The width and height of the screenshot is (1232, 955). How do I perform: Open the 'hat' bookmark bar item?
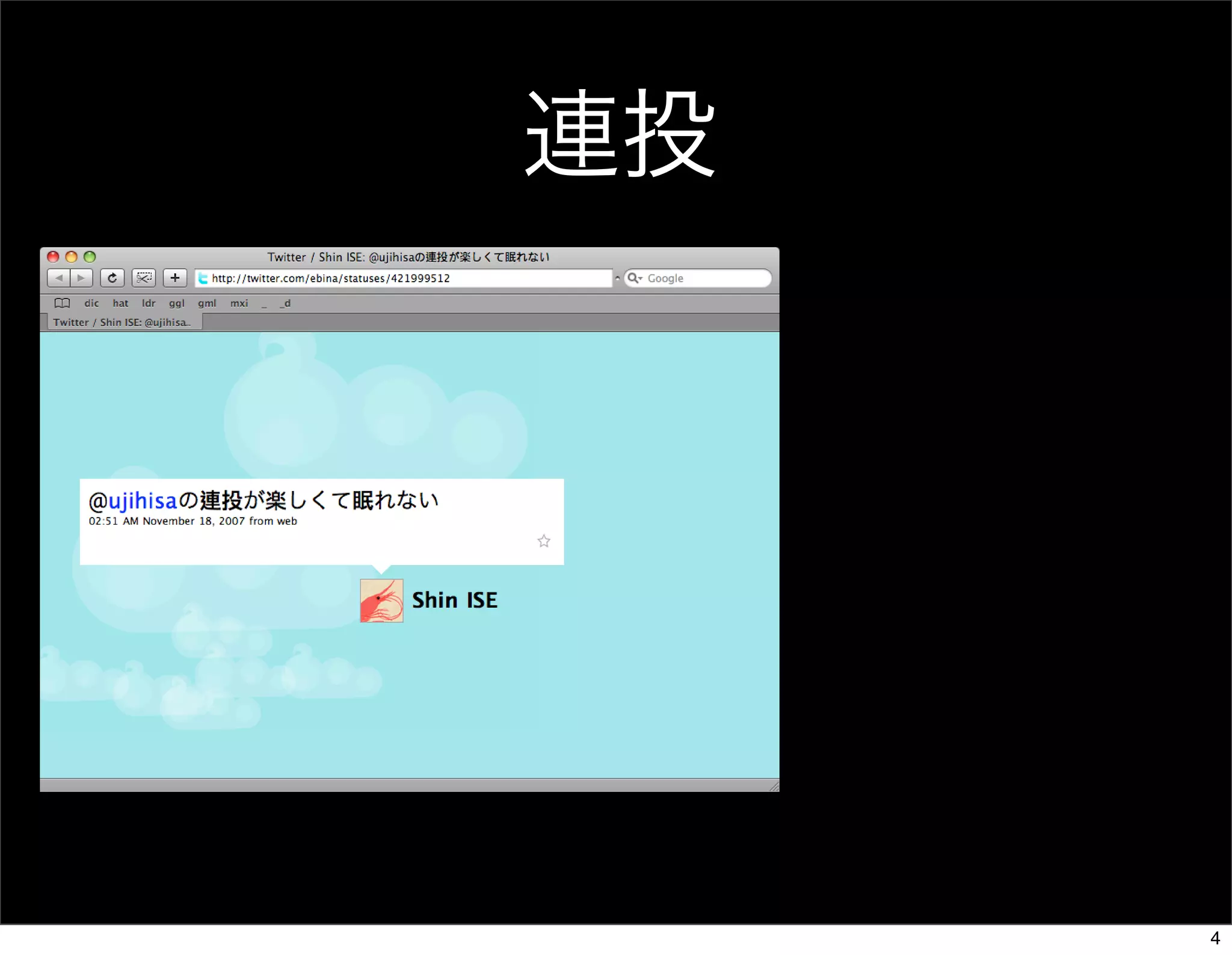(120, 303)
